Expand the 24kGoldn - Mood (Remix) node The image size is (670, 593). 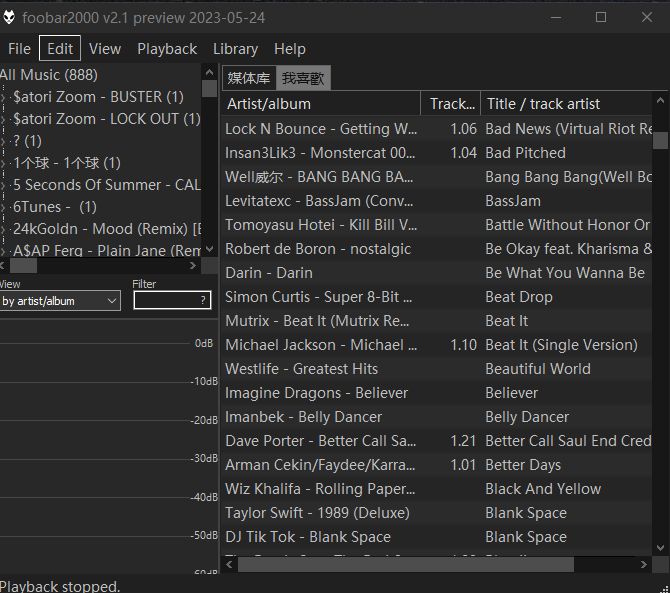[x=3, y=229]
